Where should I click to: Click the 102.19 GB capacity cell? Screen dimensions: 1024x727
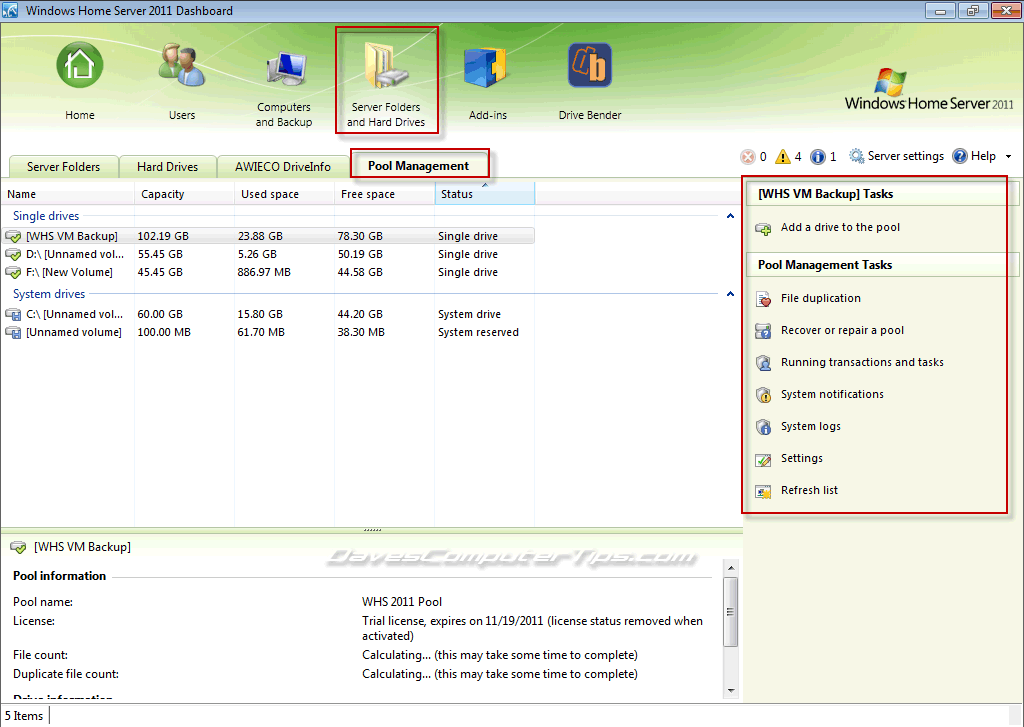click(x=163, y=236)
